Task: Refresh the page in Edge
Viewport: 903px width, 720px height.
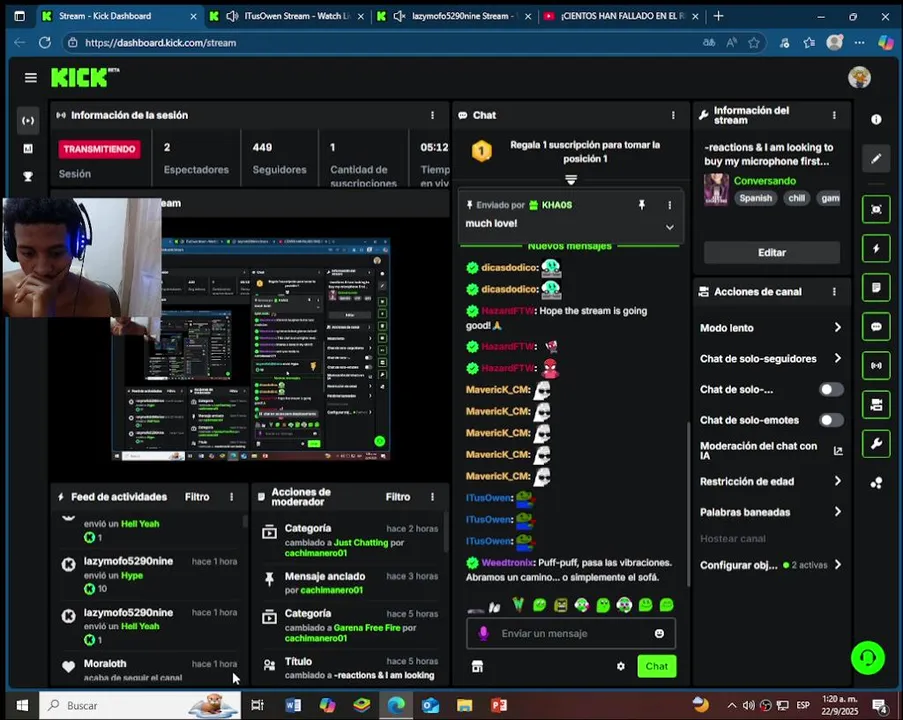Action: click(x=44, y=43)
